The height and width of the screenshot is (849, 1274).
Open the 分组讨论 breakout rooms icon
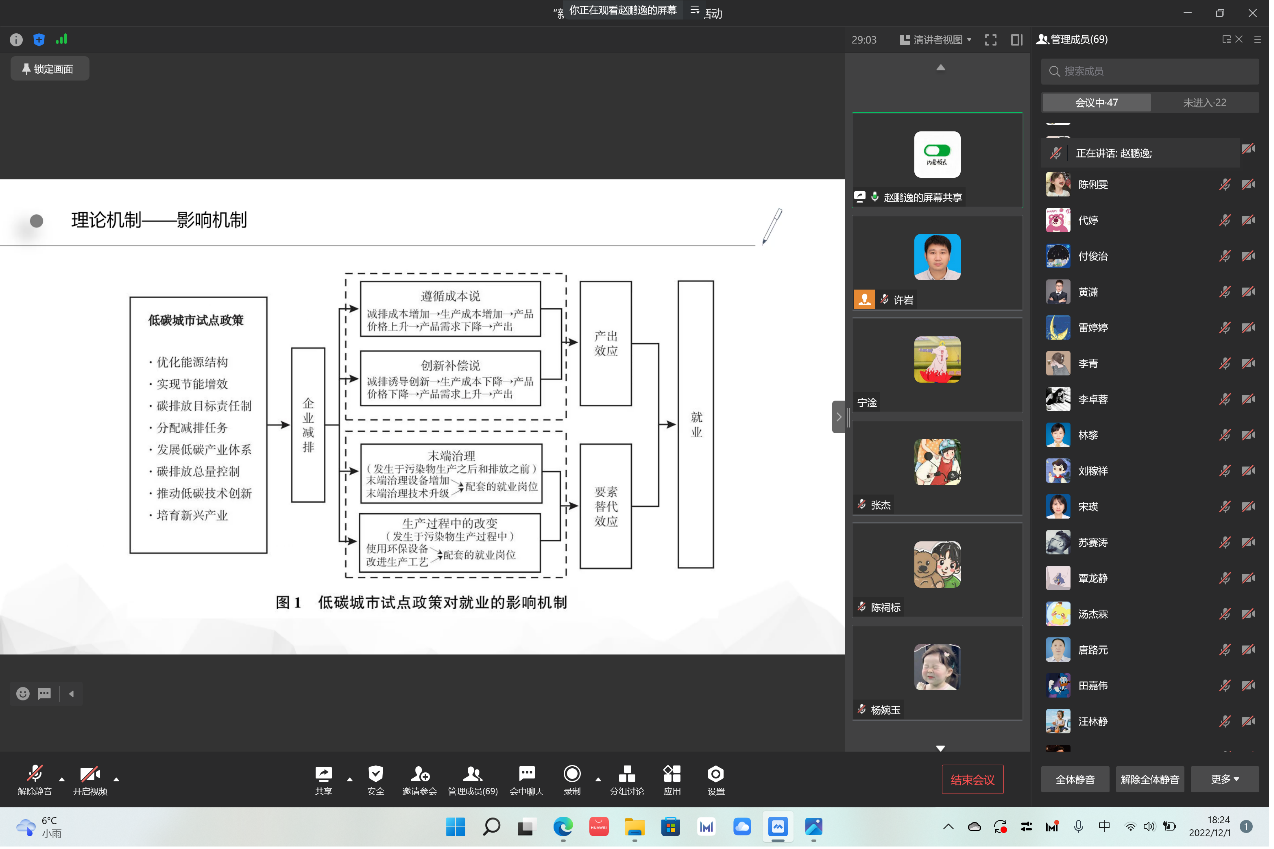[627, 775]
